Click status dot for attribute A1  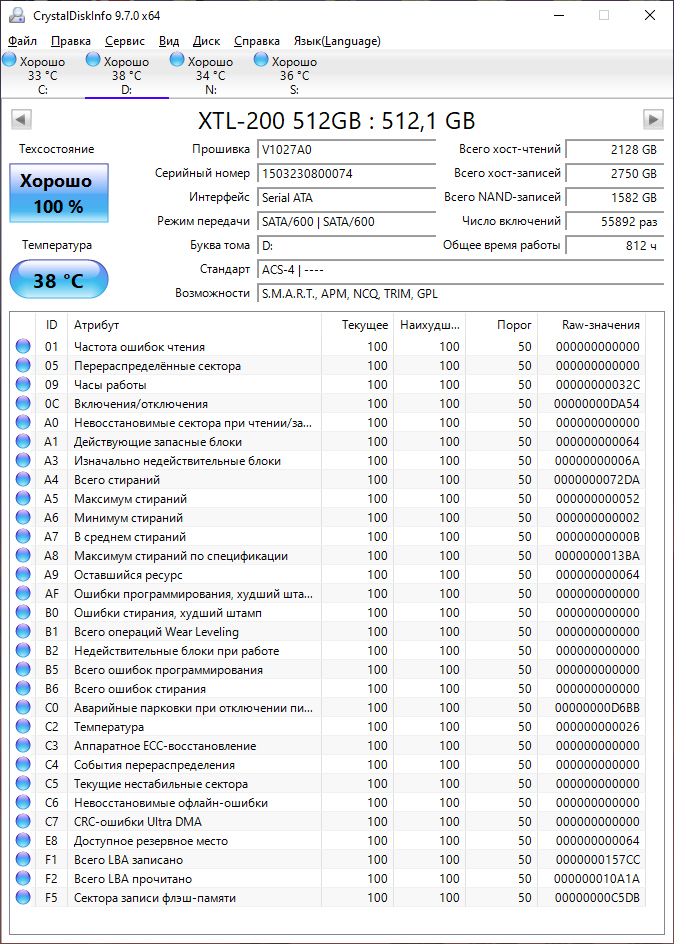pyautogui.click(x=23, y=441)
